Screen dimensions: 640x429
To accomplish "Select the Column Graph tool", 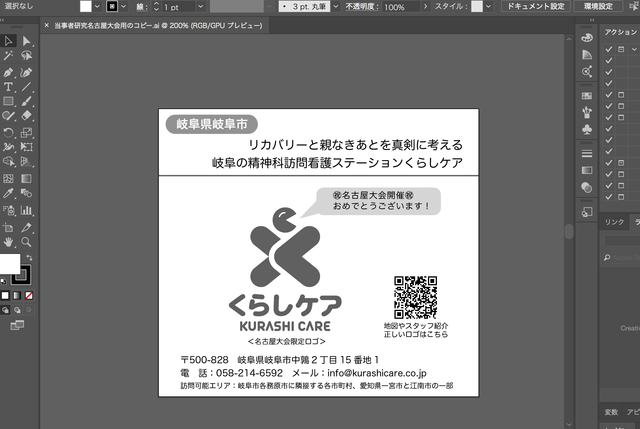I will (x=26, y=210).
